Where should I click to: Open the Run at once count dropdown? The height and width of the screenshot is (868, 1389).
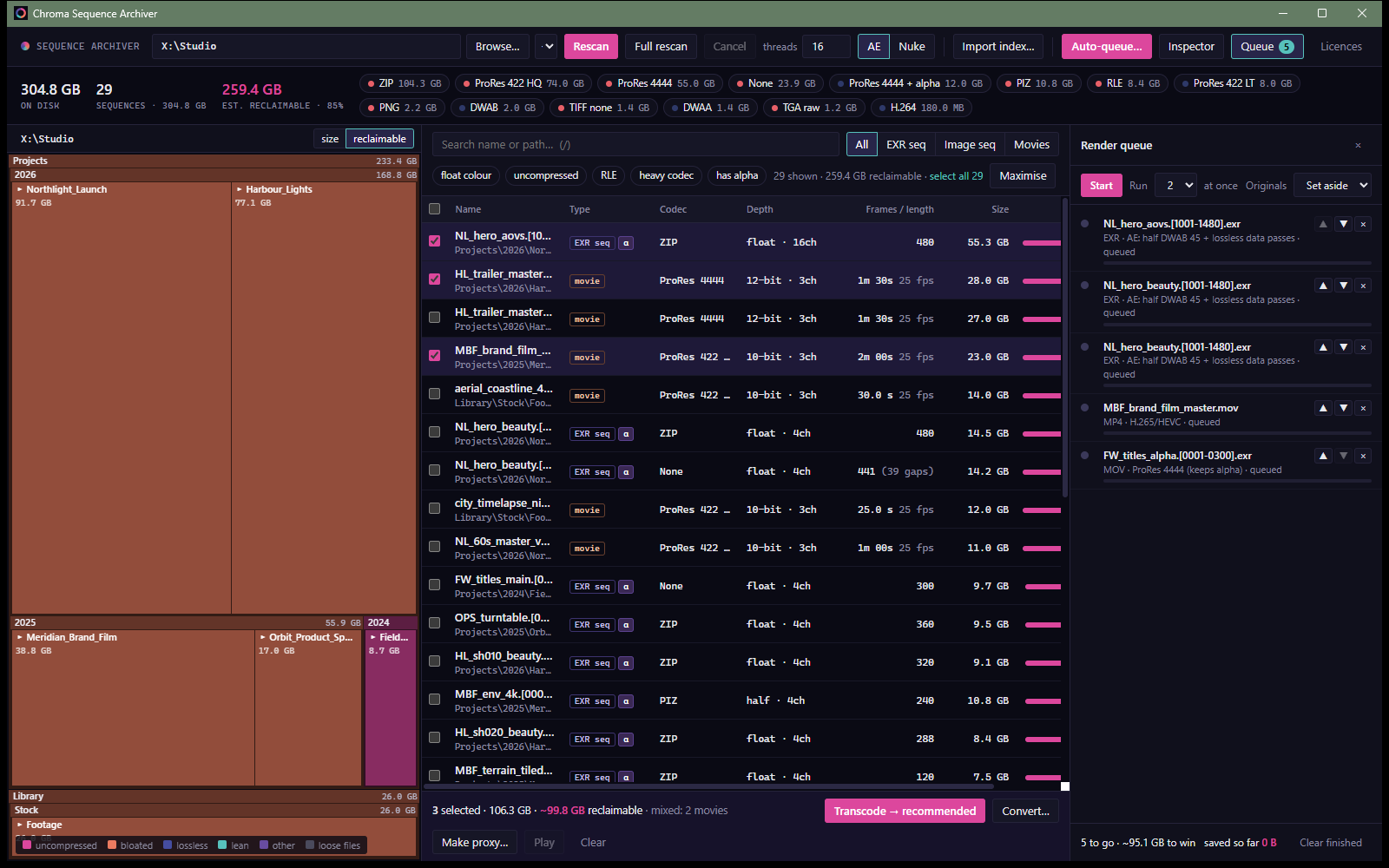click(x=1175, y=186)
